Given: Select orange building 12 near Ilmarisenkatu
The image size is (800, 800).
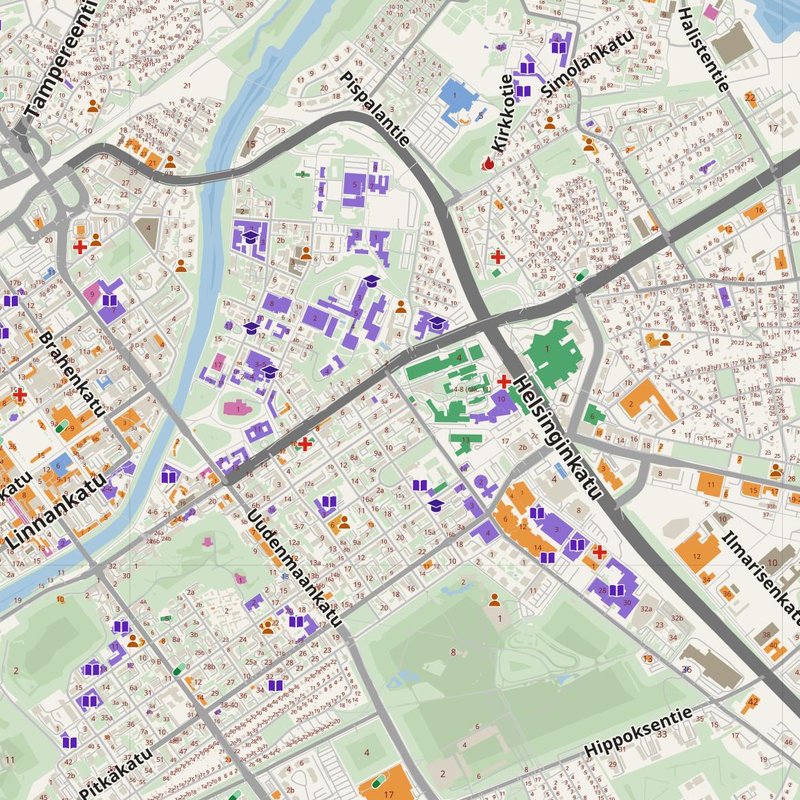Looking at the screenshot, I should point(697,553).
